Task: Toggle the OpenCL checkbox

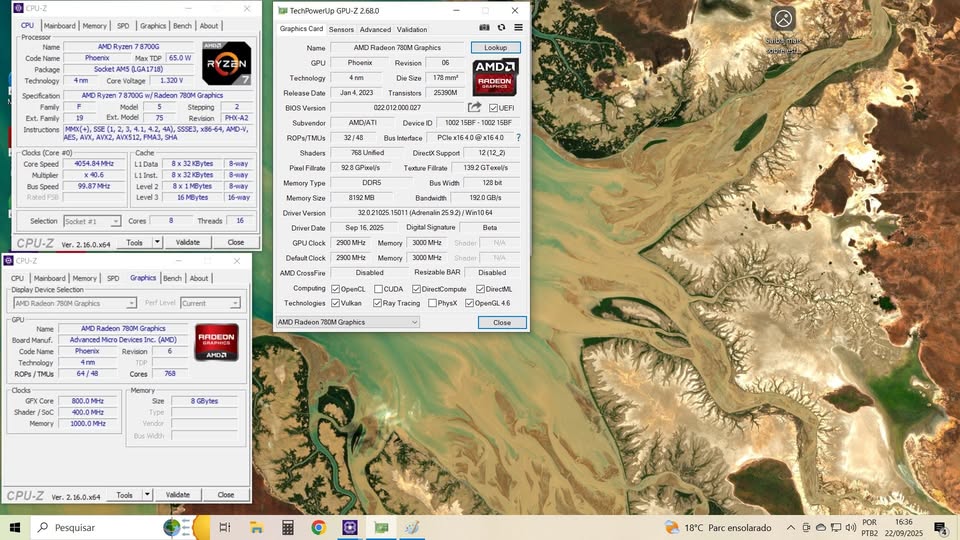Action: [x=335, y=289]
